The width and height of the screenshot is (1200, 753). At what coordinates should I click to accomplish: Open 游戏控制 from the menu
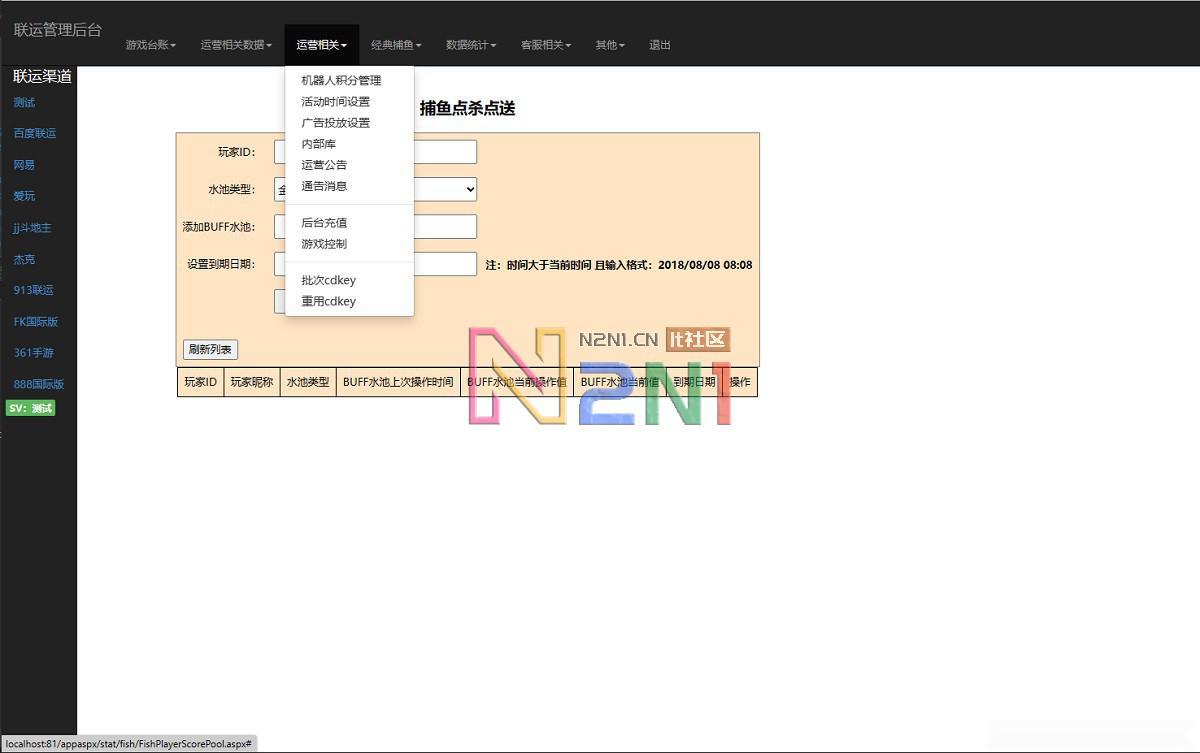(324, 244)
